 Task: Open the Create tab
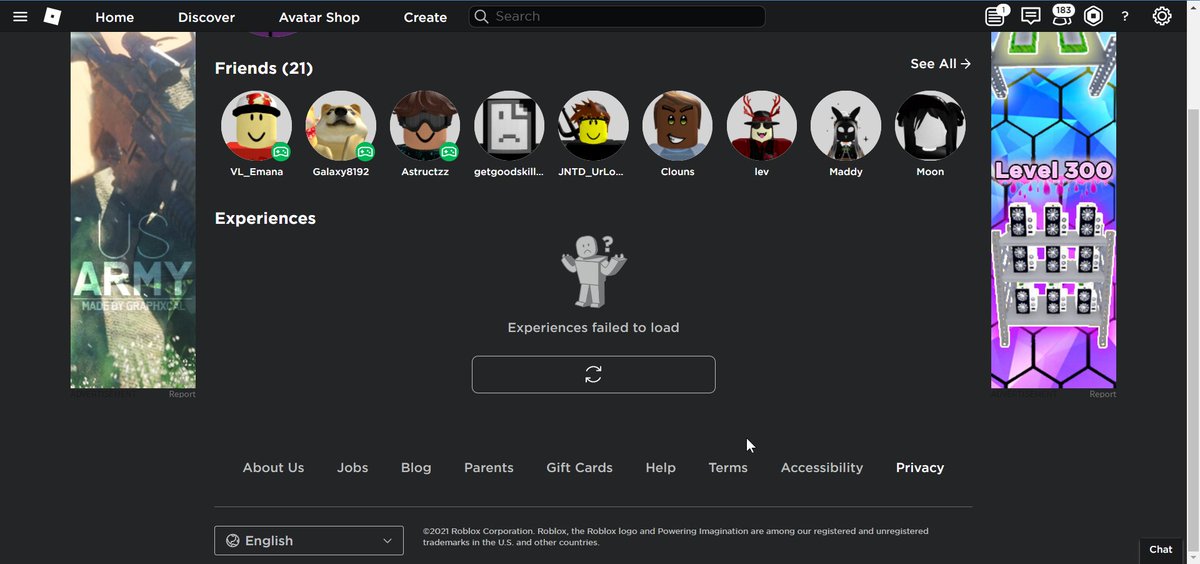point(425,17)
